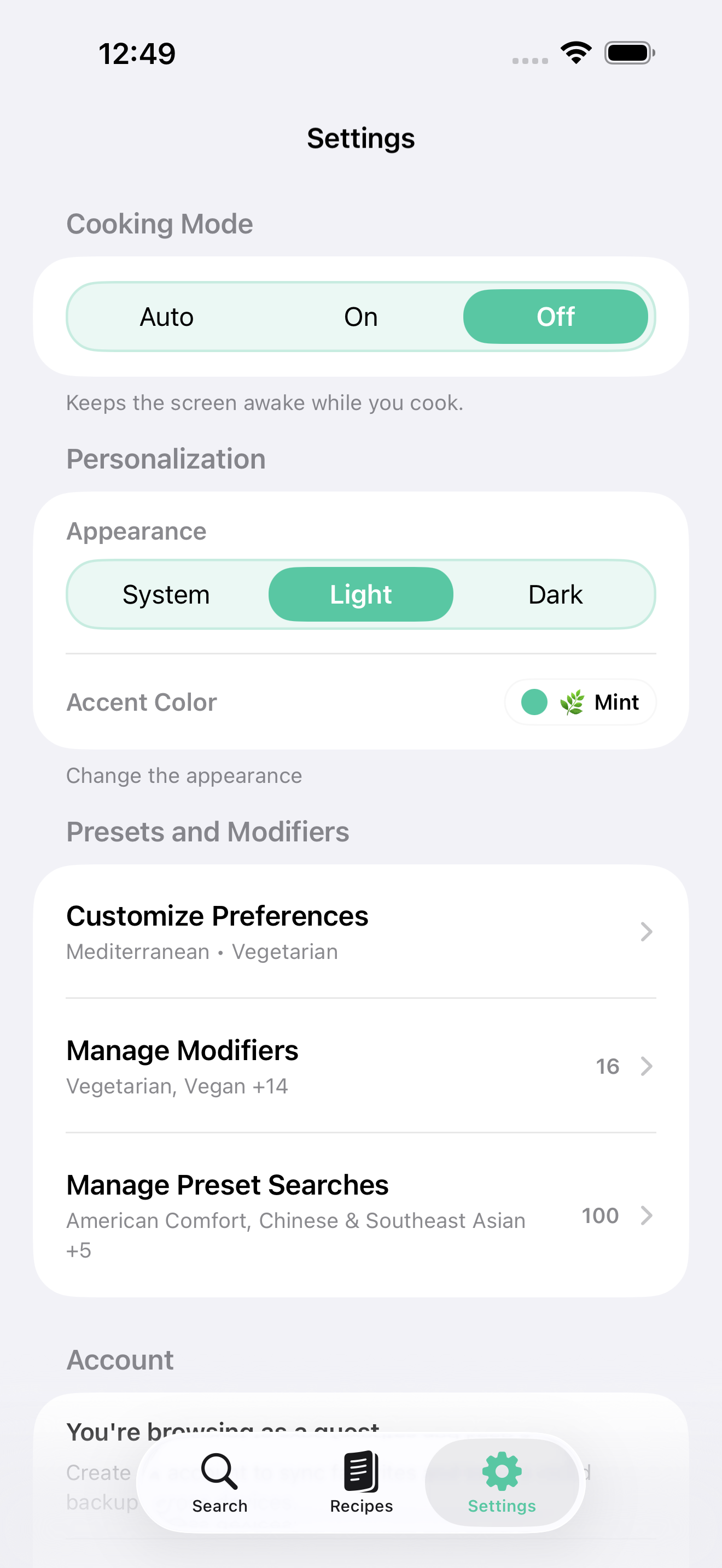Expand Manage Modifiers with the arrow
The width and height of the screenshot is (722, 1568).
(646, 1067)
